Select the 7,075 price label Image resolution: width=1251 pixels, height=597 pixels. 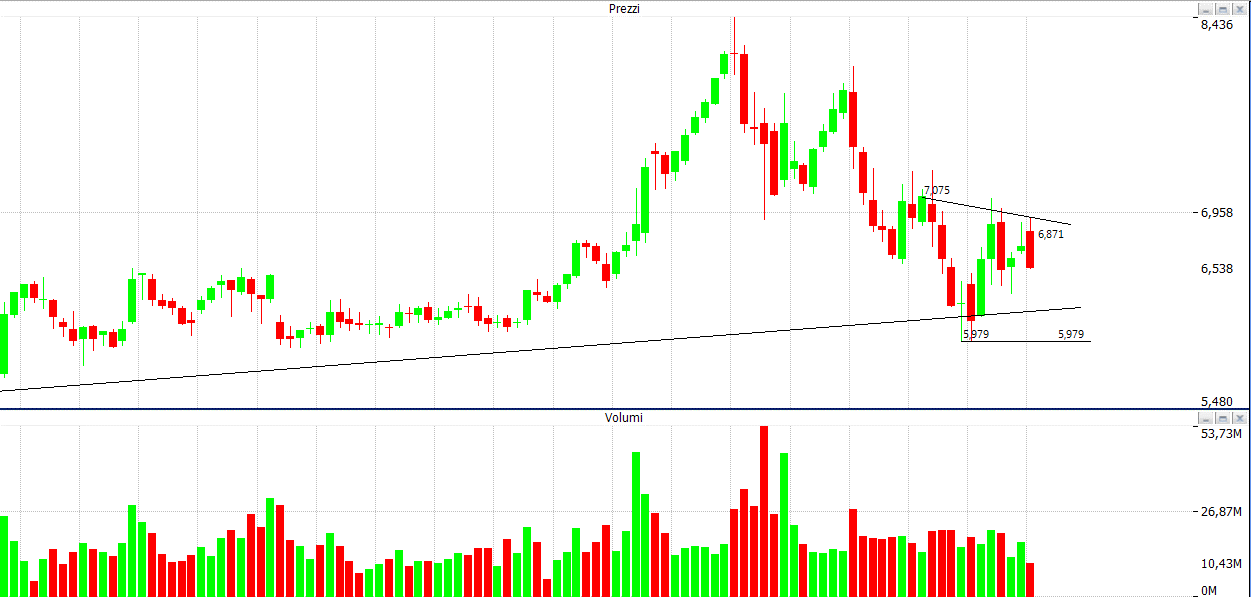pos(937,190)
